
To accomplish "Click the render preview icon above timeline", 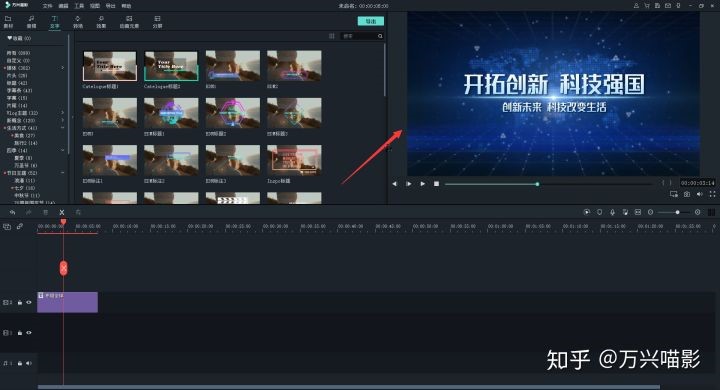I will click(586, 212).
